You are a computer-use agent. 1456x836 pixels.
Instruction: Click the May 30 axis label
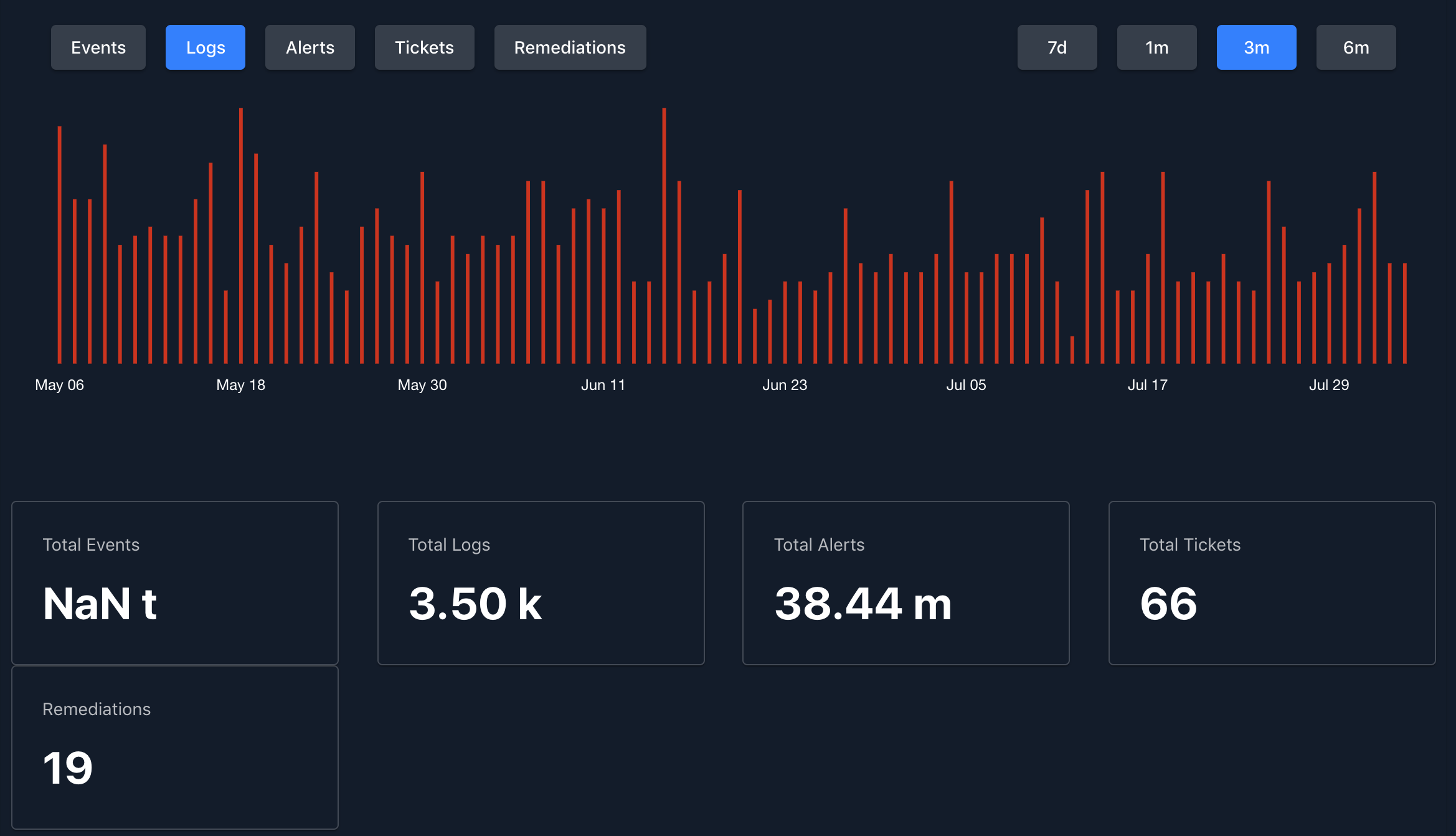click(x=422, y=385)
